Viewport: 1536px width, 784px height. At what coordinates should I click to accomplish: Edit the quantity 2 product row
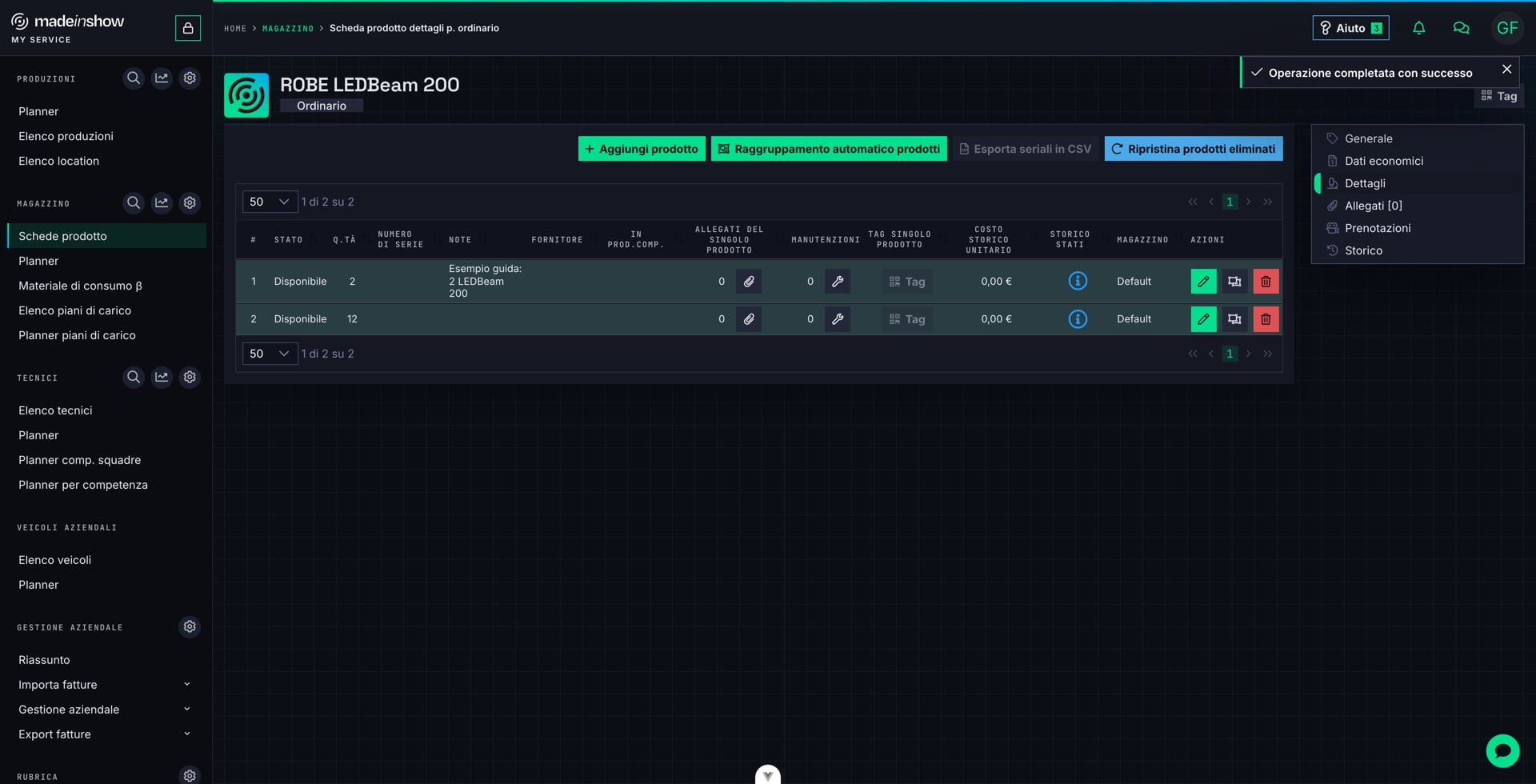tap(1203, 282)
